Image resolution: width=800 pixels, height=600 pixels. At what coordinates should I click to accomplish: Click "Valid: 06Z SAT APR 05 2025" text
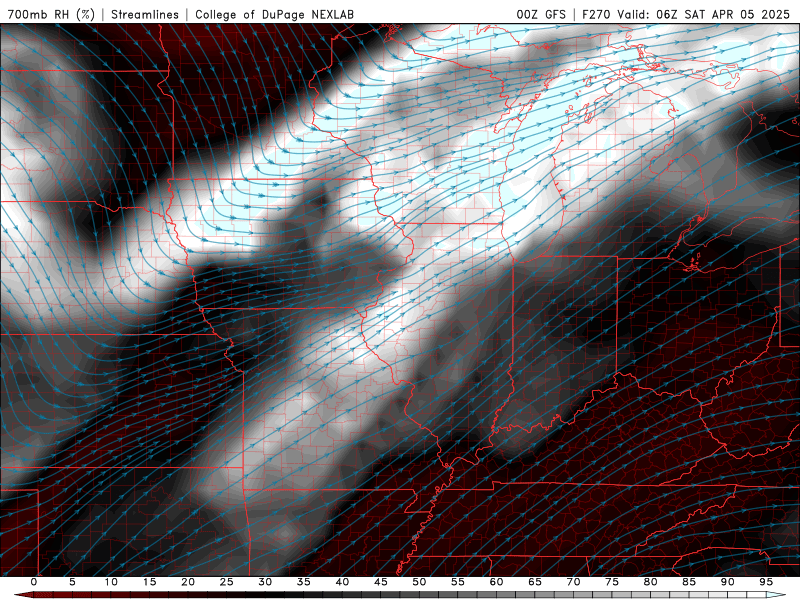coord(703,14)
